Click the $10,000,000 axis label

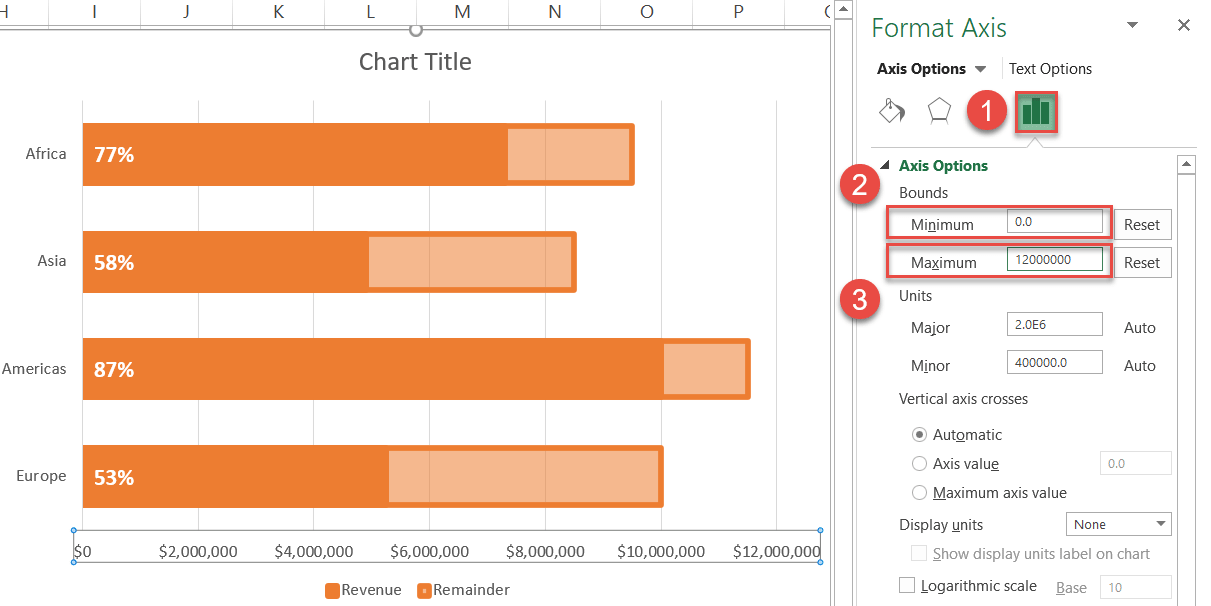661,551
